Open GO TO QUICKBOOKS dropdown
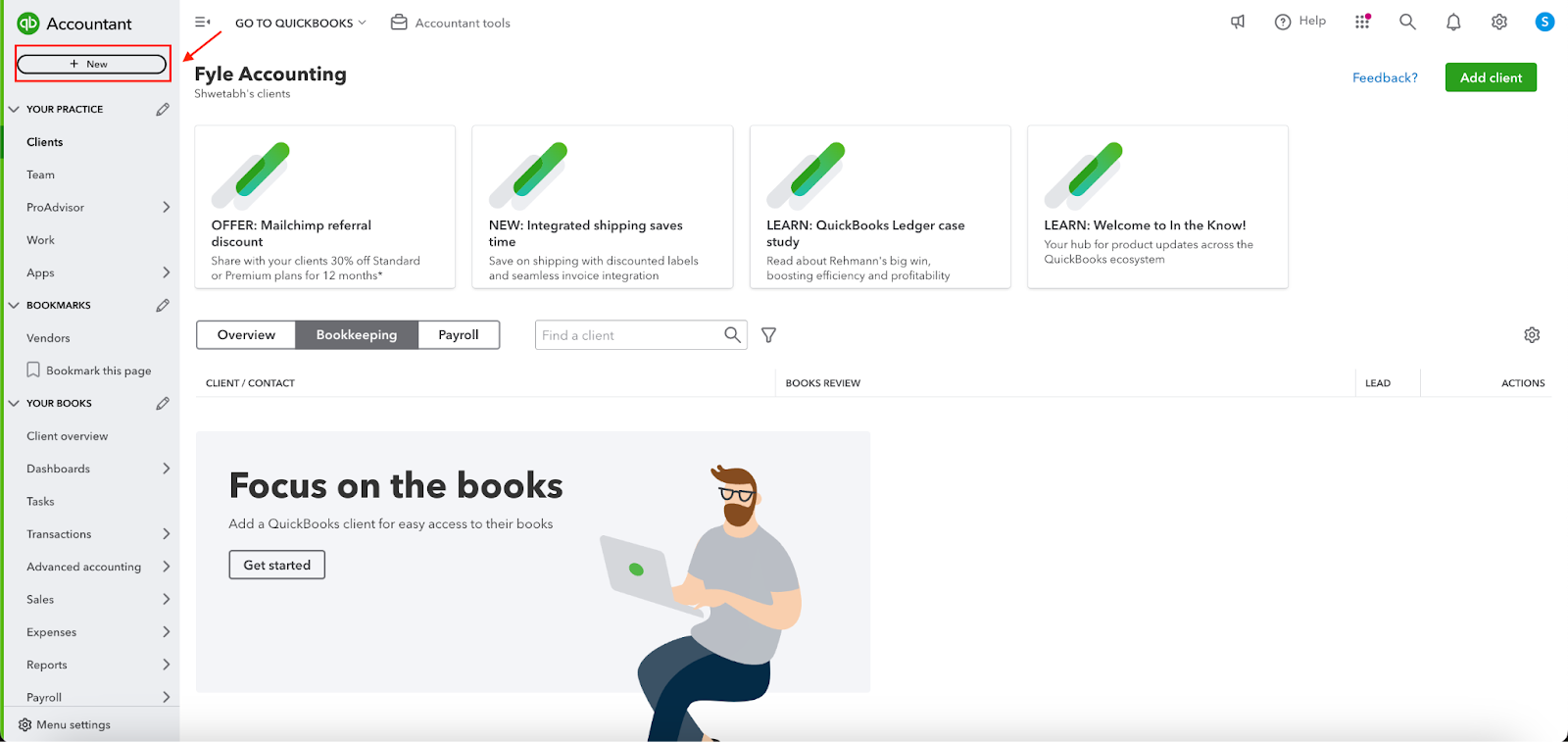 [300, 23]
